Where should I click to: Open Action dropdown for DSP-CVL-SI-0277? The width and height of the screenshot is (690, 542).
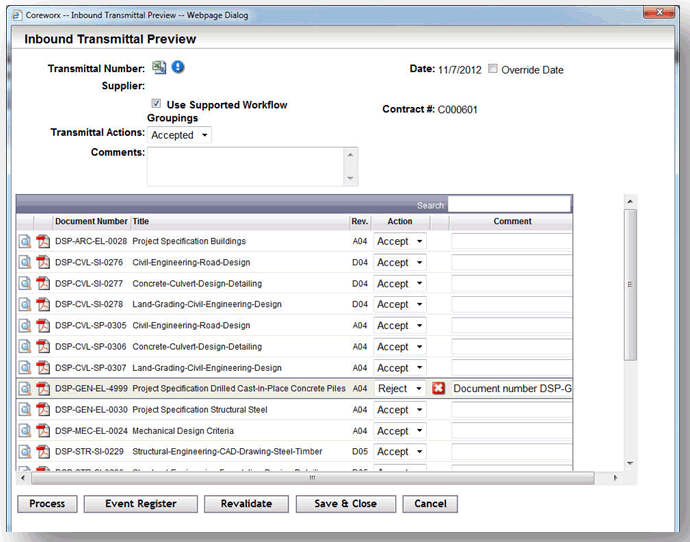(400, 283)
